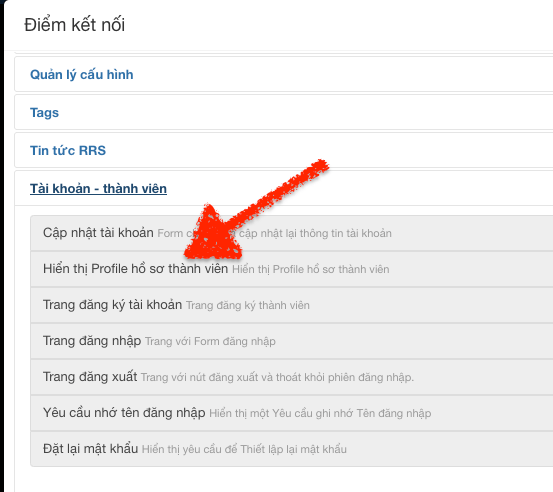
Task: Click description 'Trang với Form đăng nhập'
Action: (210, 341)
